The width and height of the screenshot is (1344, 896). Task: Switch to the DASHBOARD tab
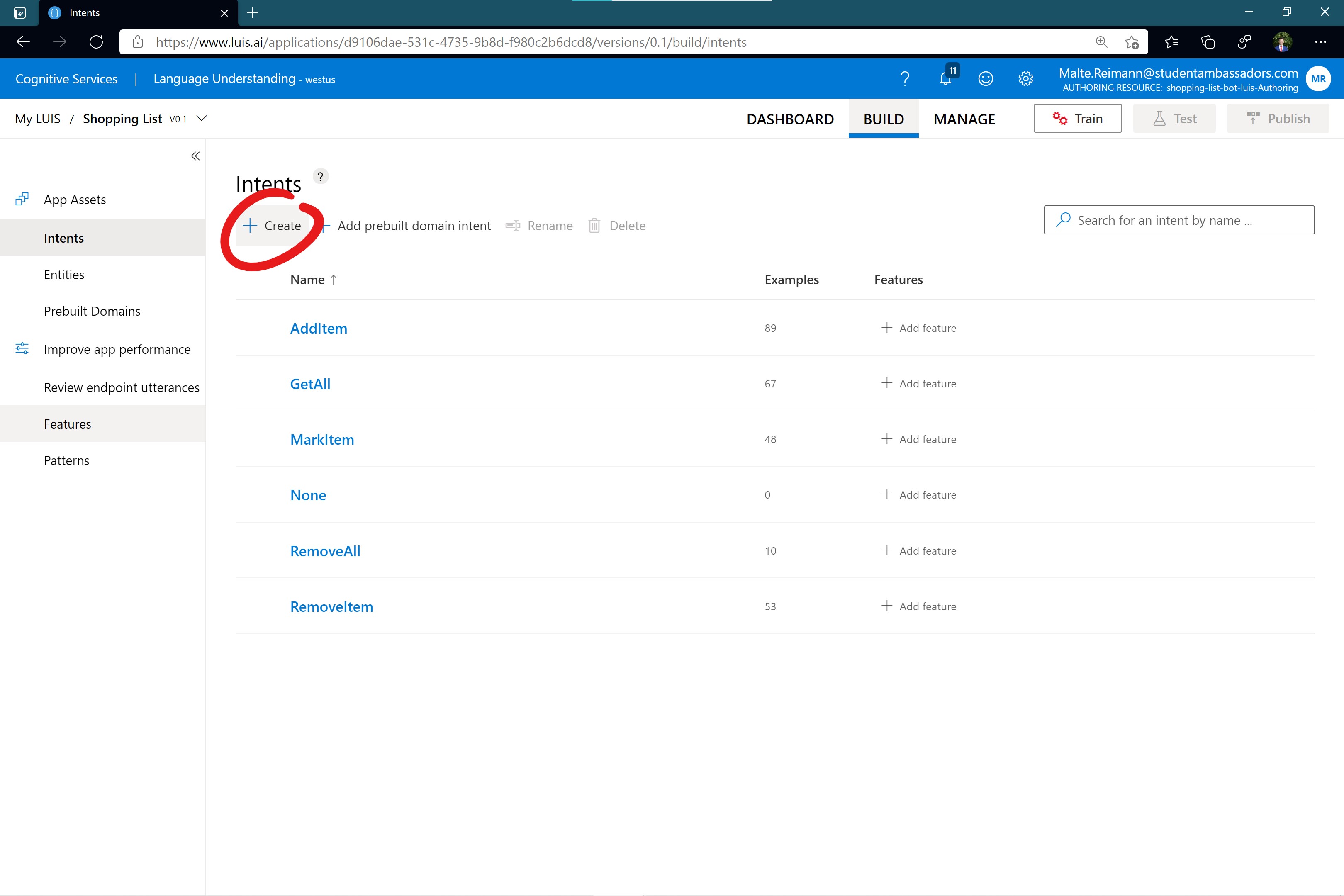pyautogui.click(x=790, y=119)
